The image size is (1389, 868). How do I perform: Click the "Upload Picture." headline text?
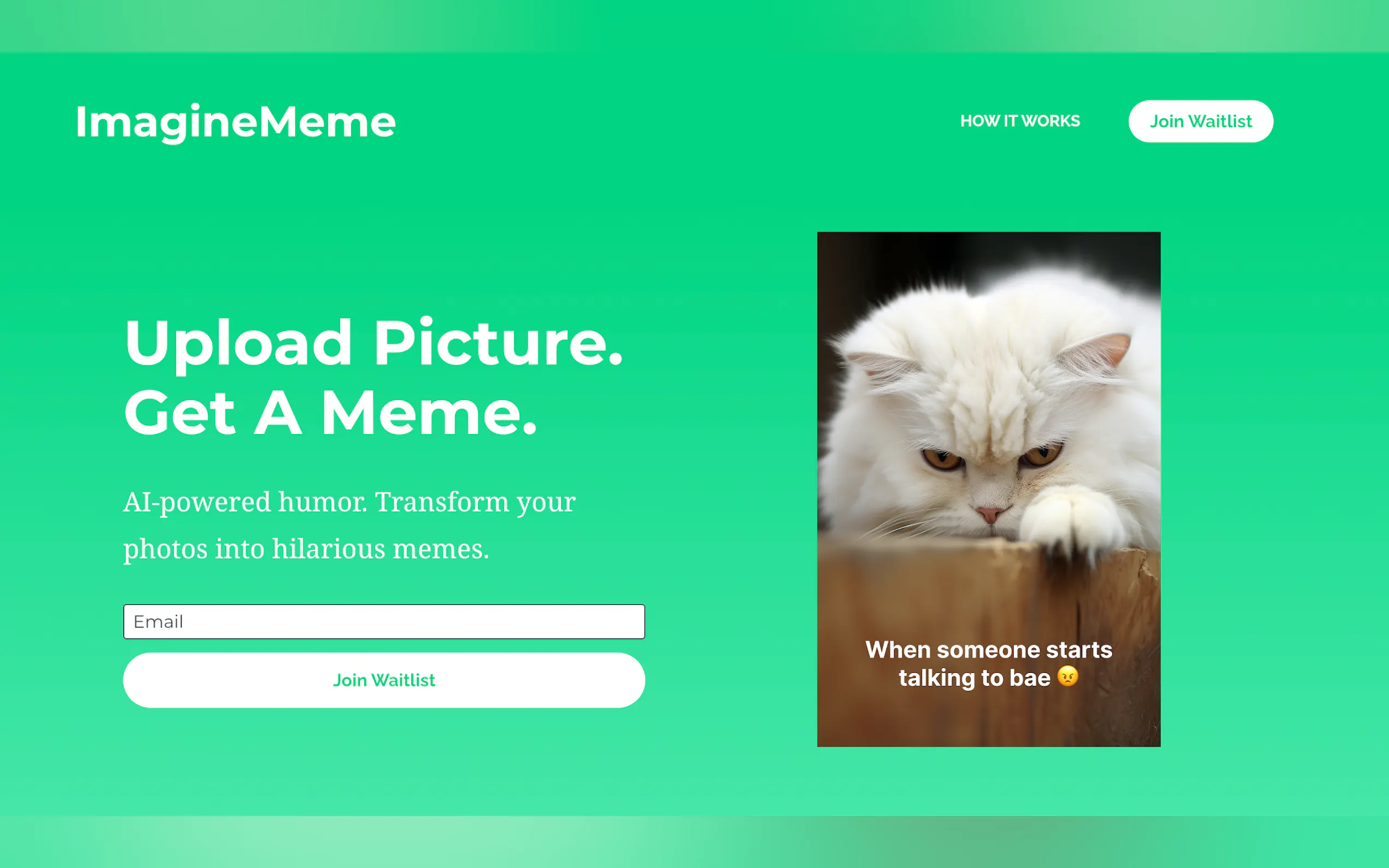pos(373,343)
